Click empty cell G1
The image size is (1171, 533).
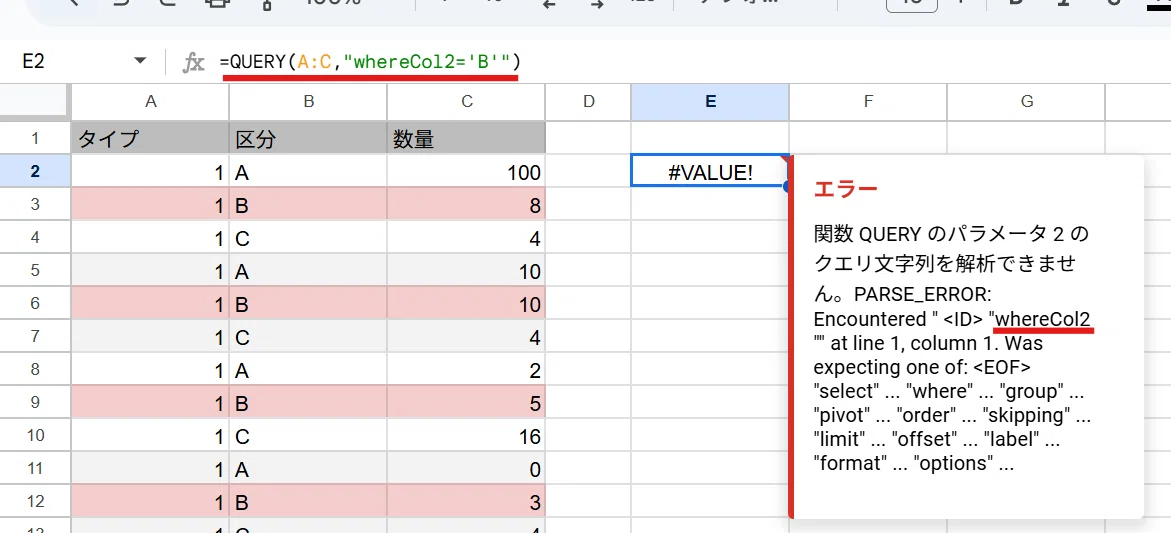(1026, 138)
